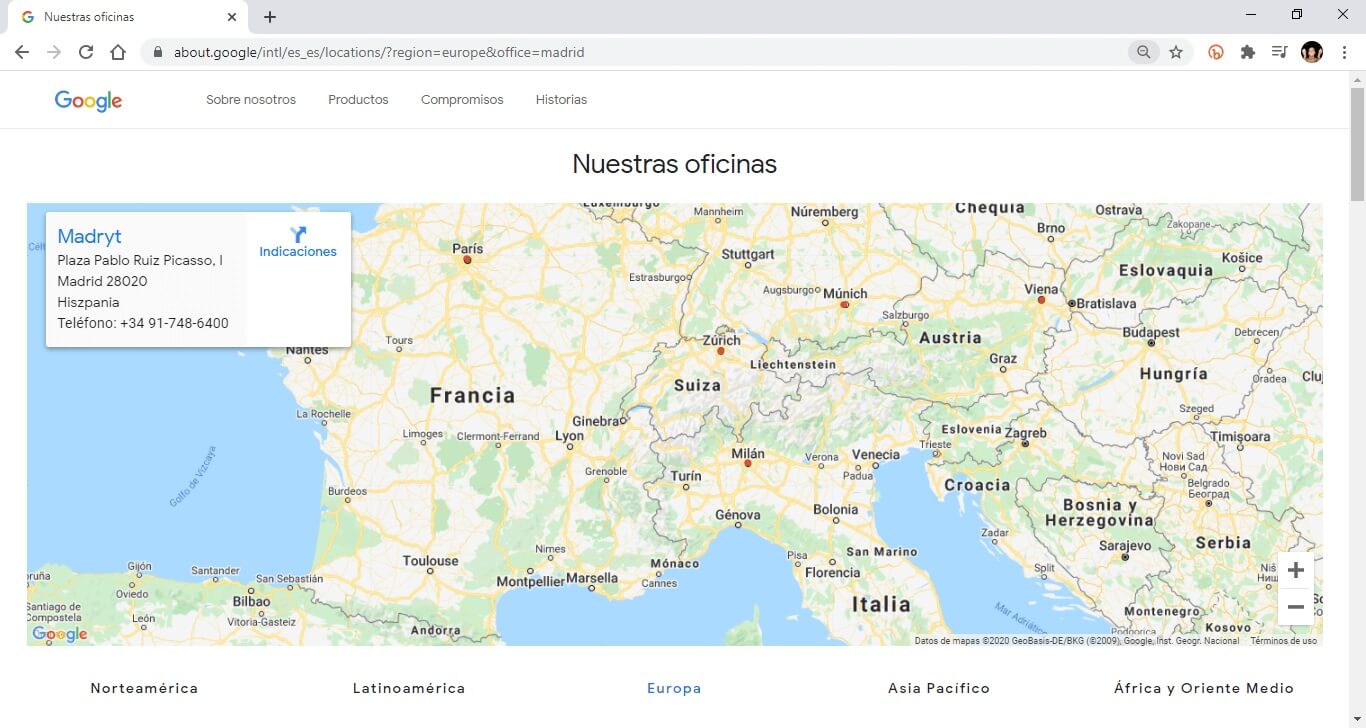This screenshot has height=728, width=1366.
Task: Open a new browser tab
Action: (x=270, y=17)
